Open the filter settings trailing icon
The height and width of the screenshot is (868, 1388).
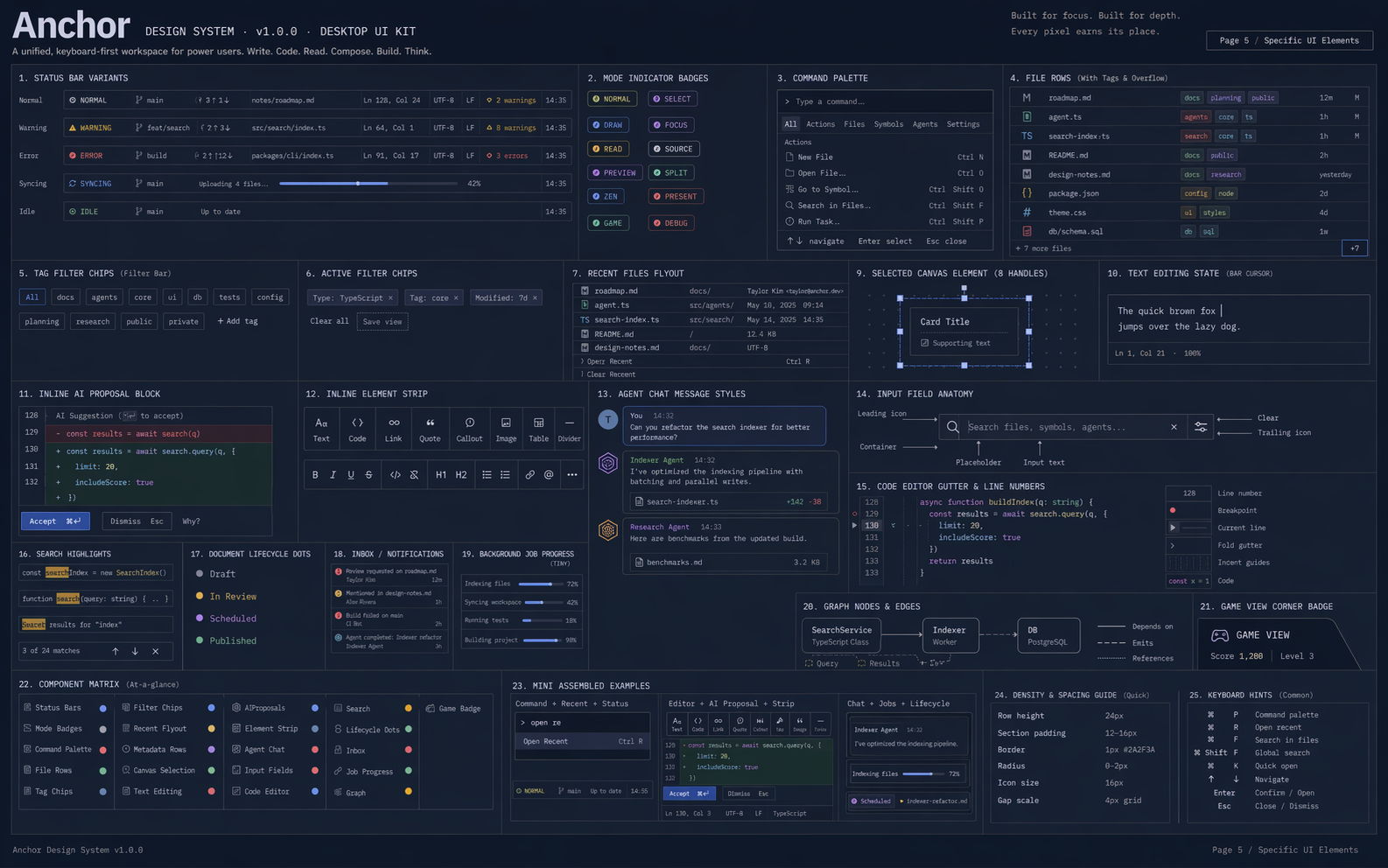point(1201,427)
